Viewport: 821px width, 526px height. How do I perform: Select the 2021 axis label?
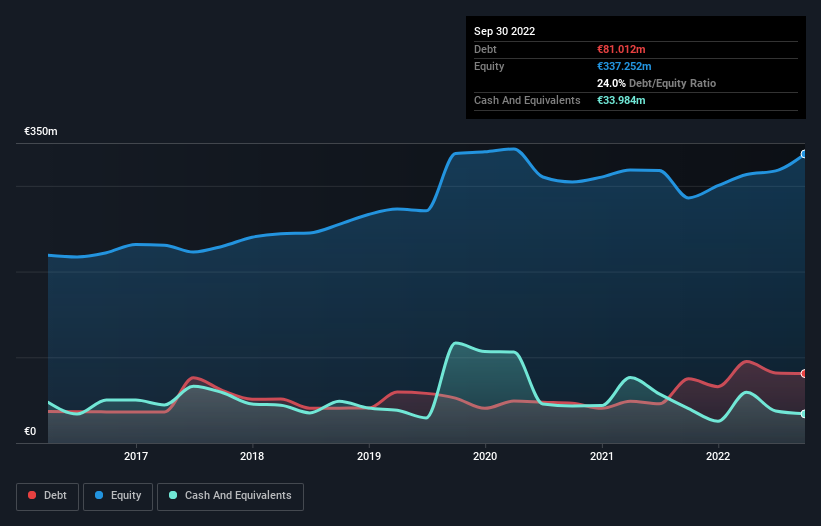(602, 456)
